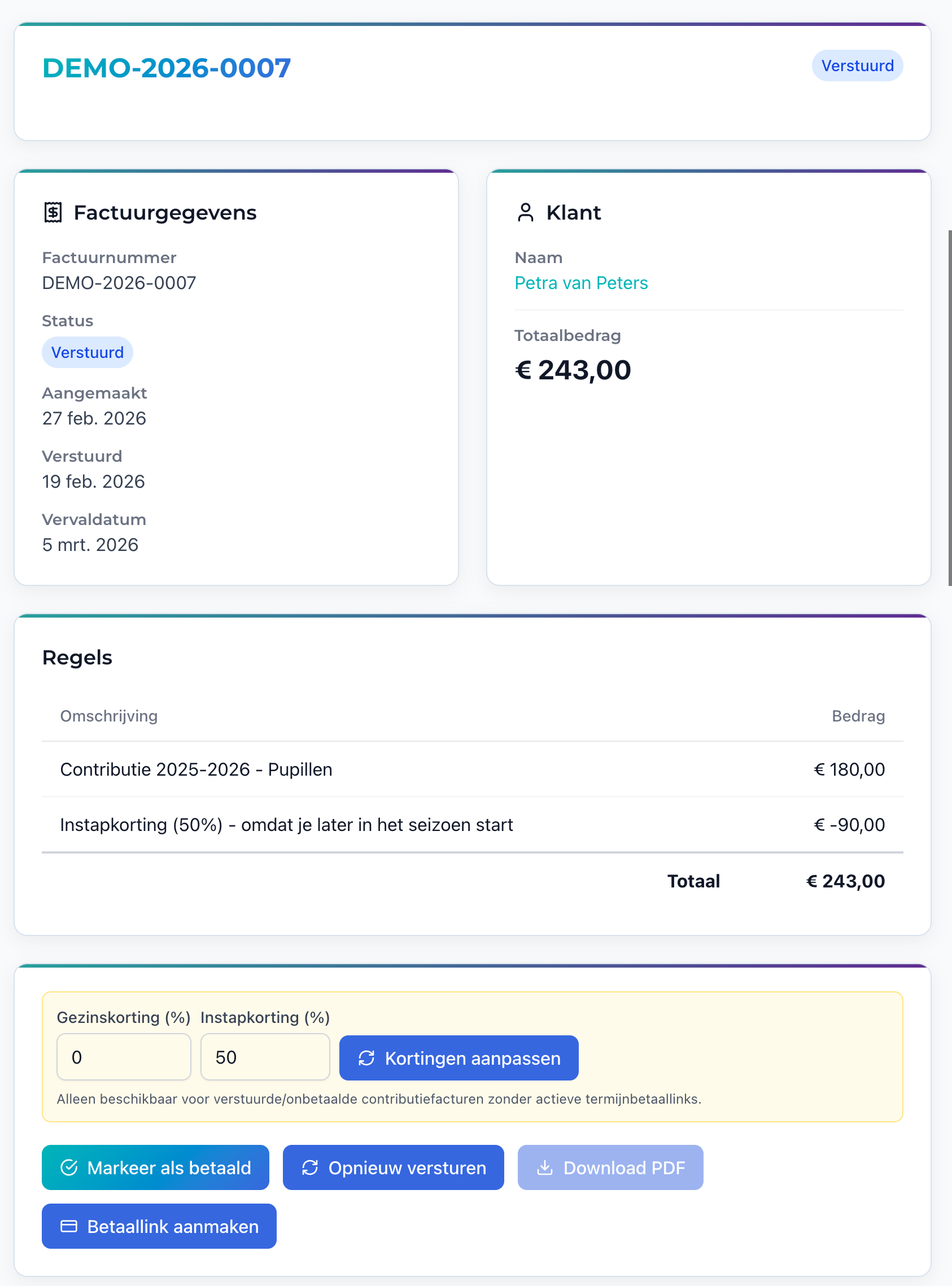Click the person icon beside Klant
Image resolution: width=952 pixels, height=1286 pixels.
[x=525, y=213]
